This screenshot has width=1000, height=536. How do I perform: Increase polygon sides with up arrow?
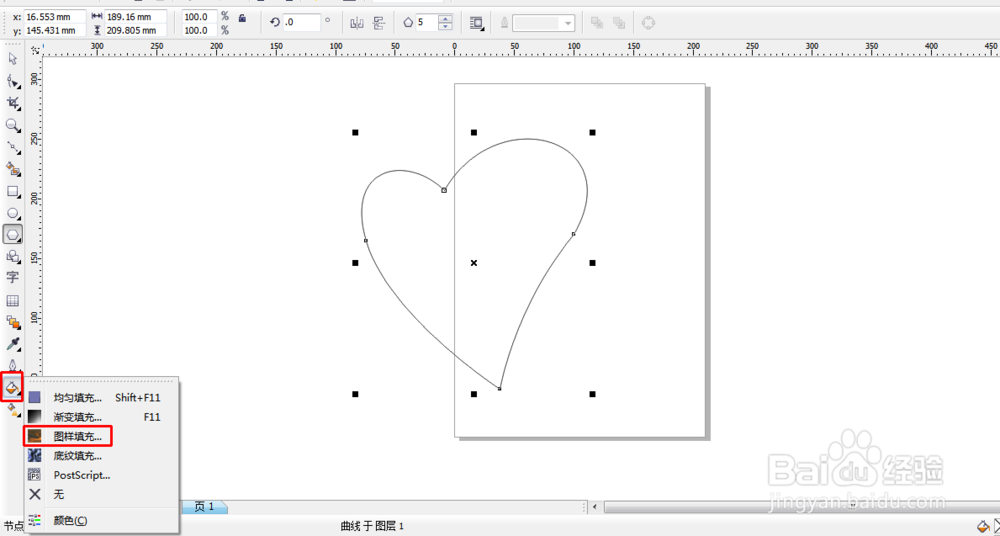click(446, 19)
